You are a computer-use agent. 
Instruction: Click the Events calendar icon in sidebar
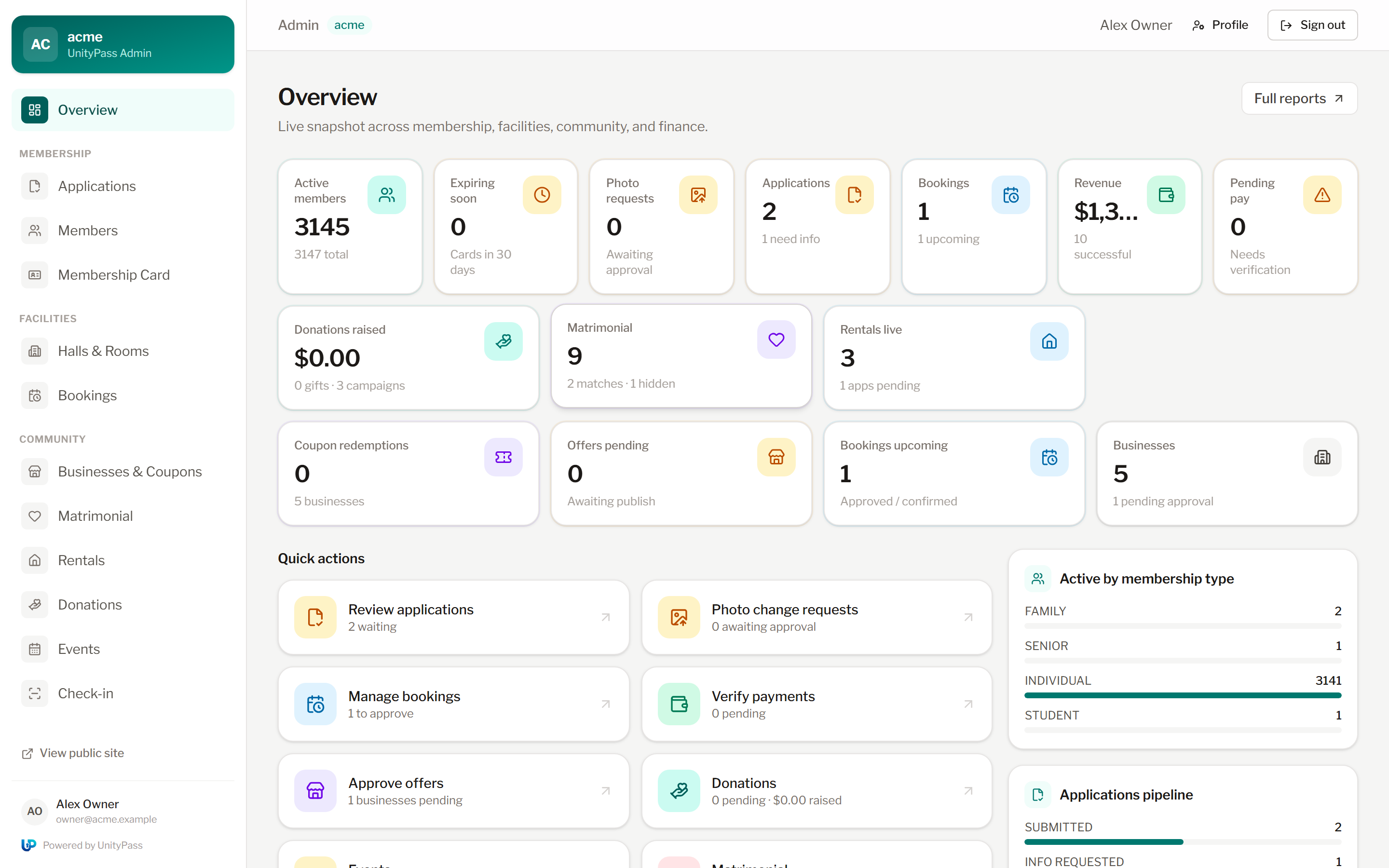click(x=34, y=649)
